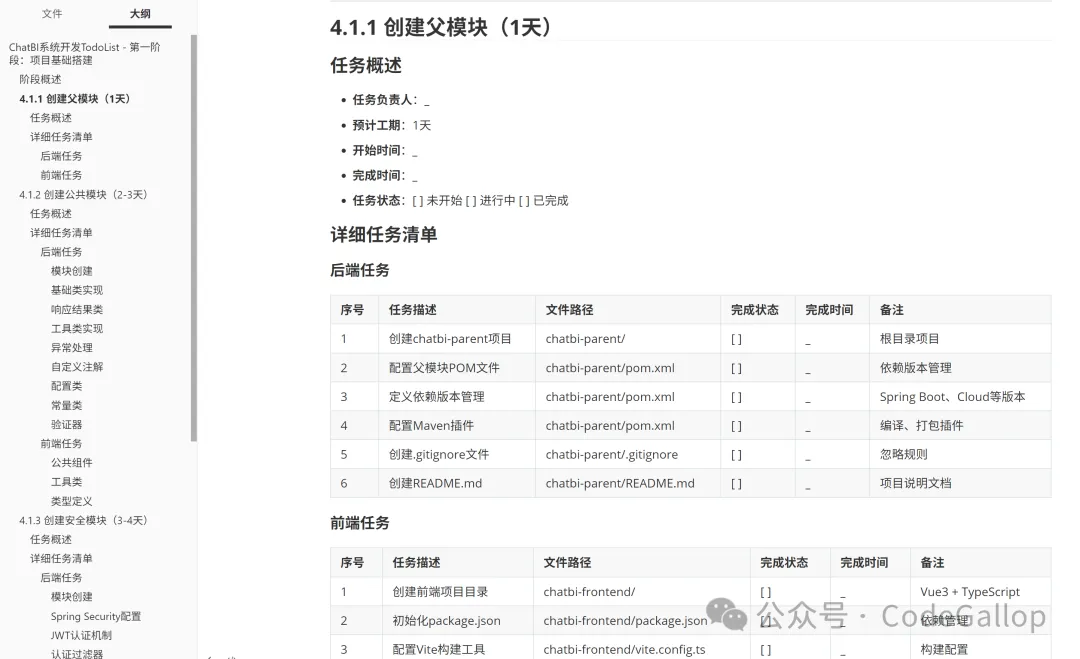Viewport: 1080px width, 659px height.
Task: Select 异常处理 outline entry
Action: pyautogui.click(x=71, y=348)
